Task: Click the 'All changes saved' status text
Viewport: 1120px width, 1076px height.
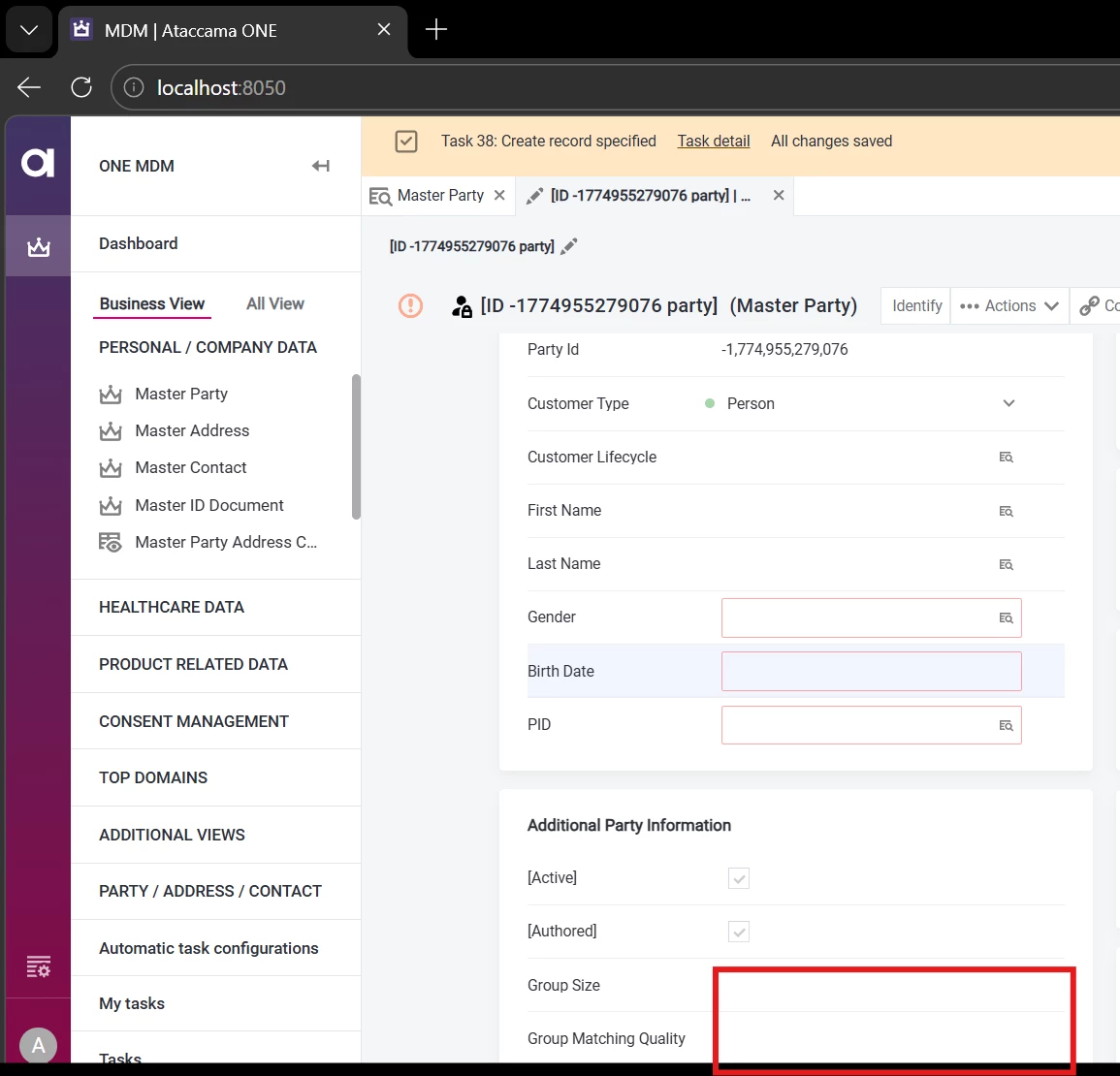Action: point(831,141)
